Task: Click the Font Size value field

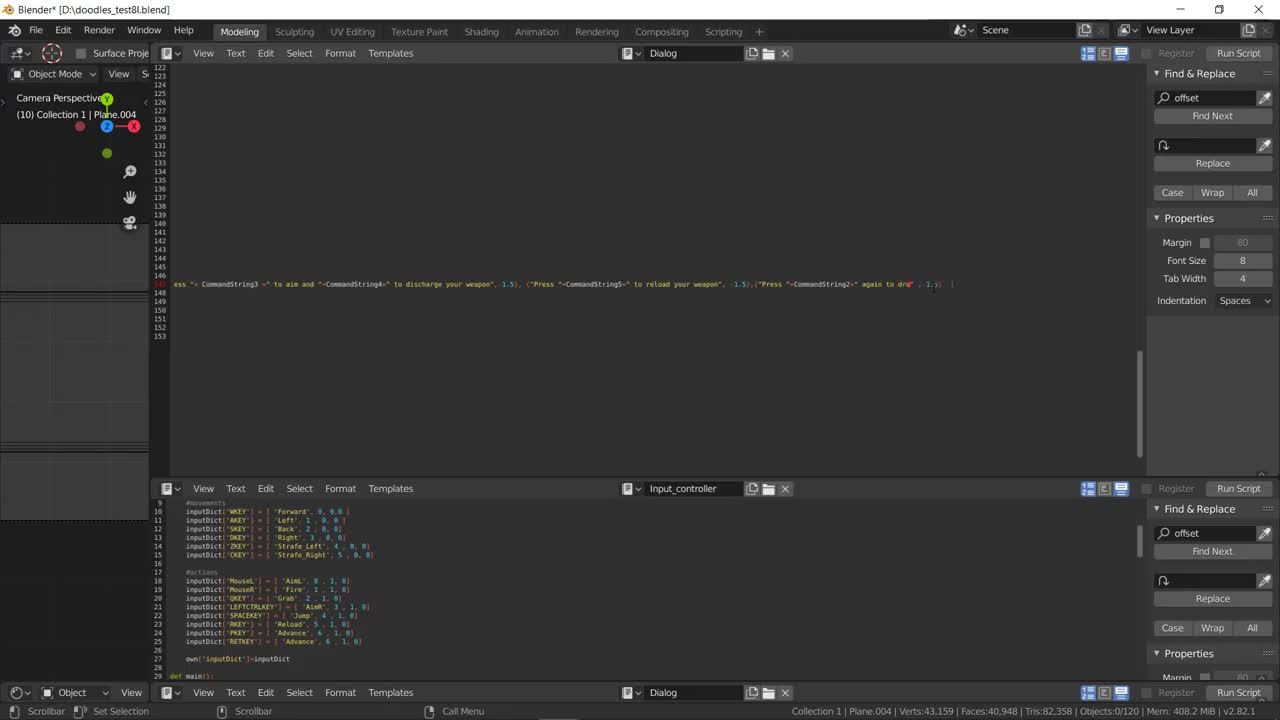Action: coord(1242,261)
